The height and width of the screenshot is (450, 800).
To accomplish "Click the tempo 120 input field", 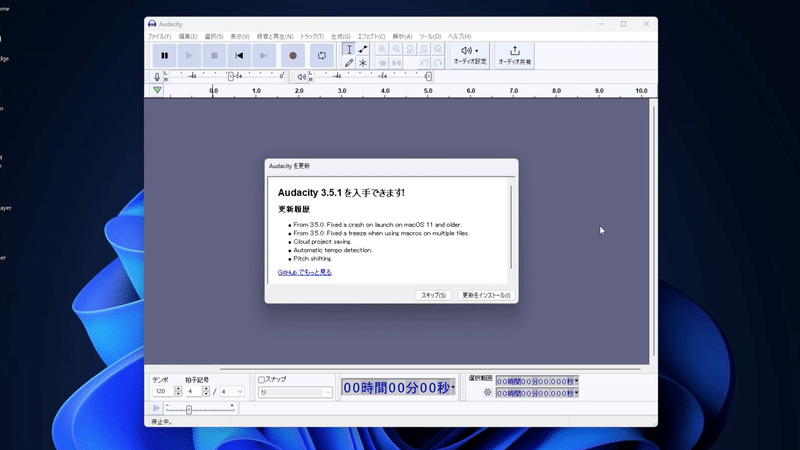I will 163,391.
